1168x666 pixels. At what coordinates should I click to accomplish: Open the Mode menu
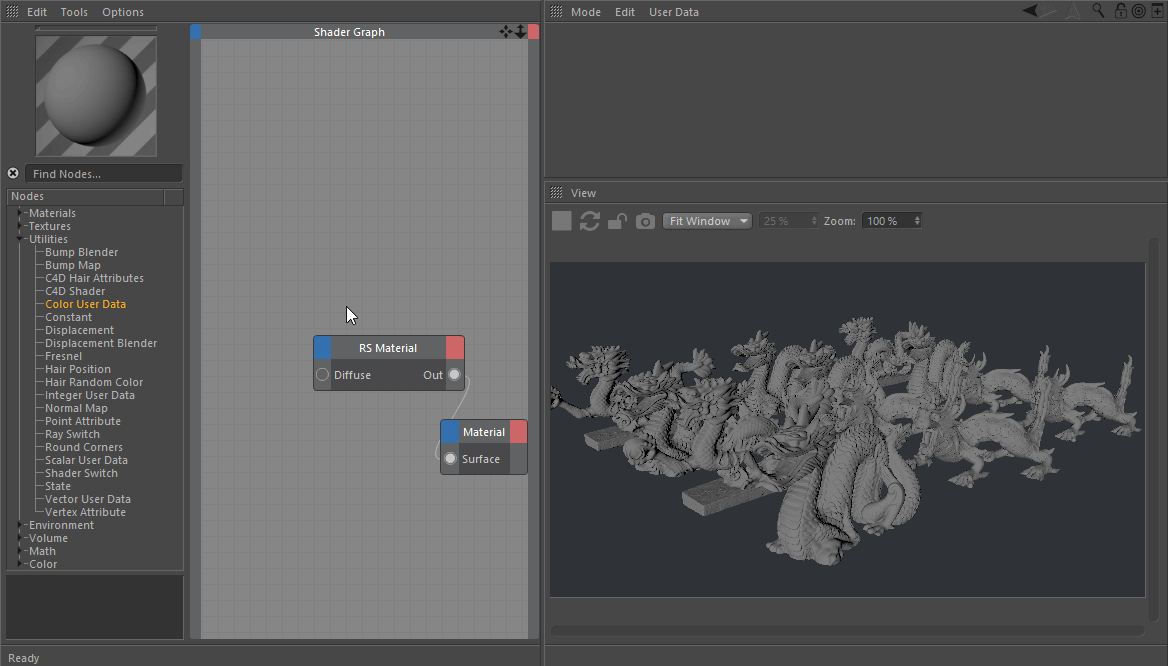tap(585, 12)
